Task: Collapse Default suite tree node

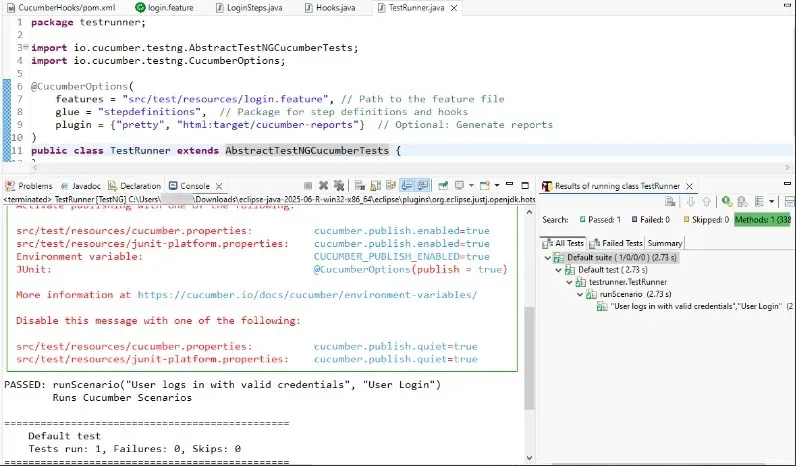Action: [547, 258]
